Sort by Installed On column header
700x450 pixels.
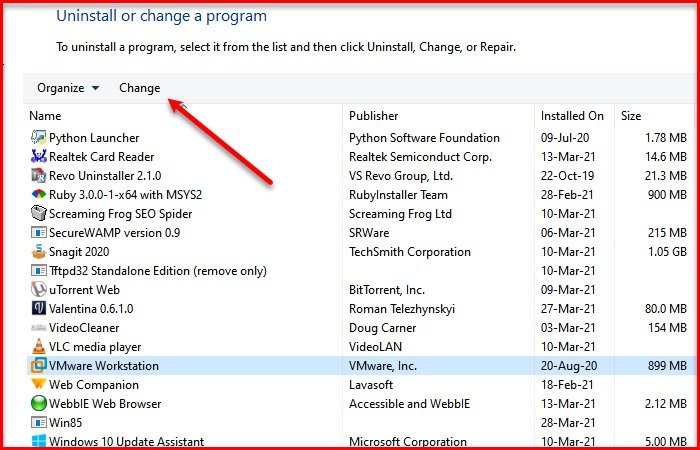point(572,116)
